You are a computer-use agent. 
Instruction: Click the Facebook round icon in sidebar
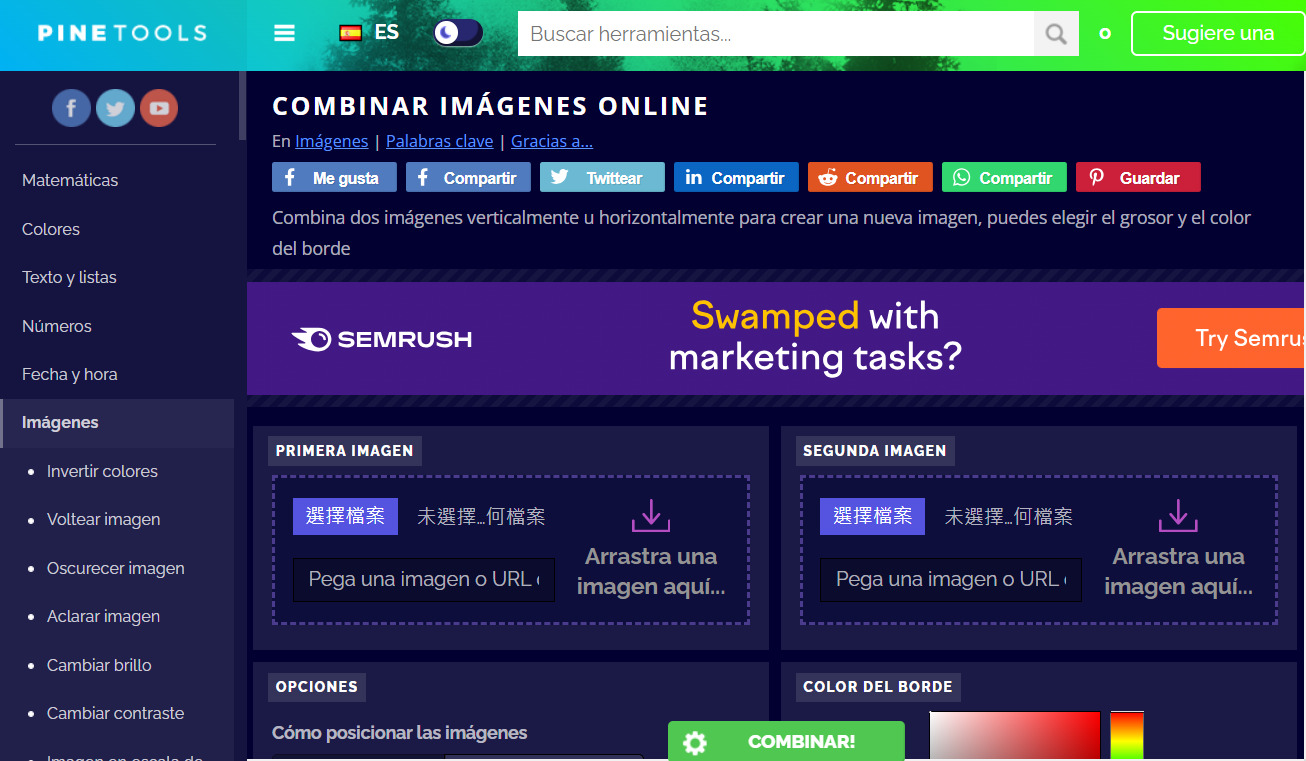[x=71, y=108]
